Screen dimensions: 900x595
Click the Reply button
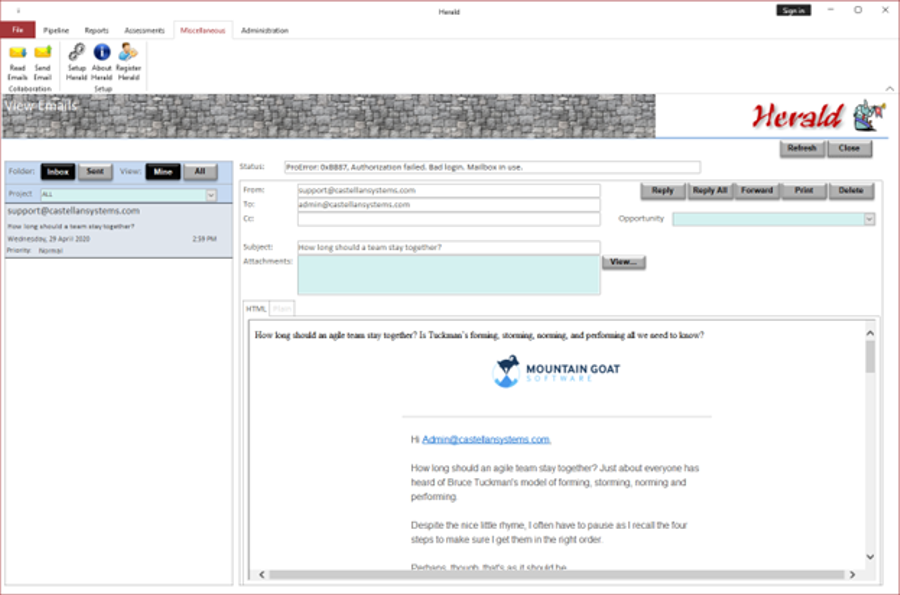coord(663,190)
